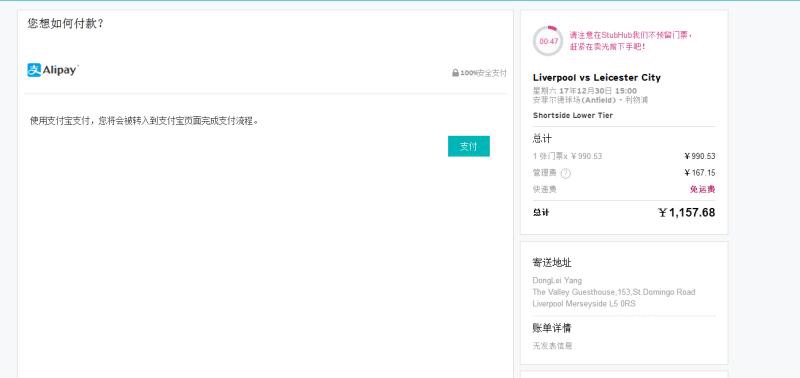Image resolution: width=800 pixels, height=378 pixels.
Task: Open the 管理费 question mark help icon
Action: 565,173
